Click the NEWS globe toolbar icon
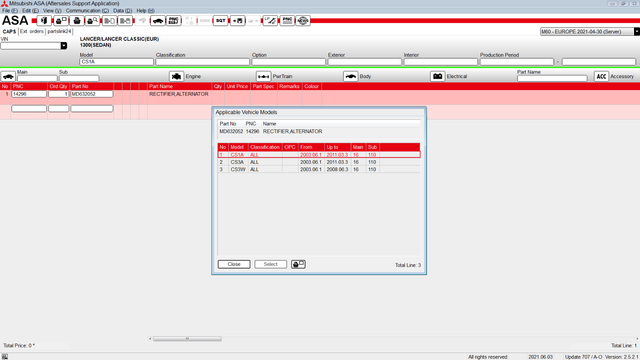 click(x=303, y=20)
